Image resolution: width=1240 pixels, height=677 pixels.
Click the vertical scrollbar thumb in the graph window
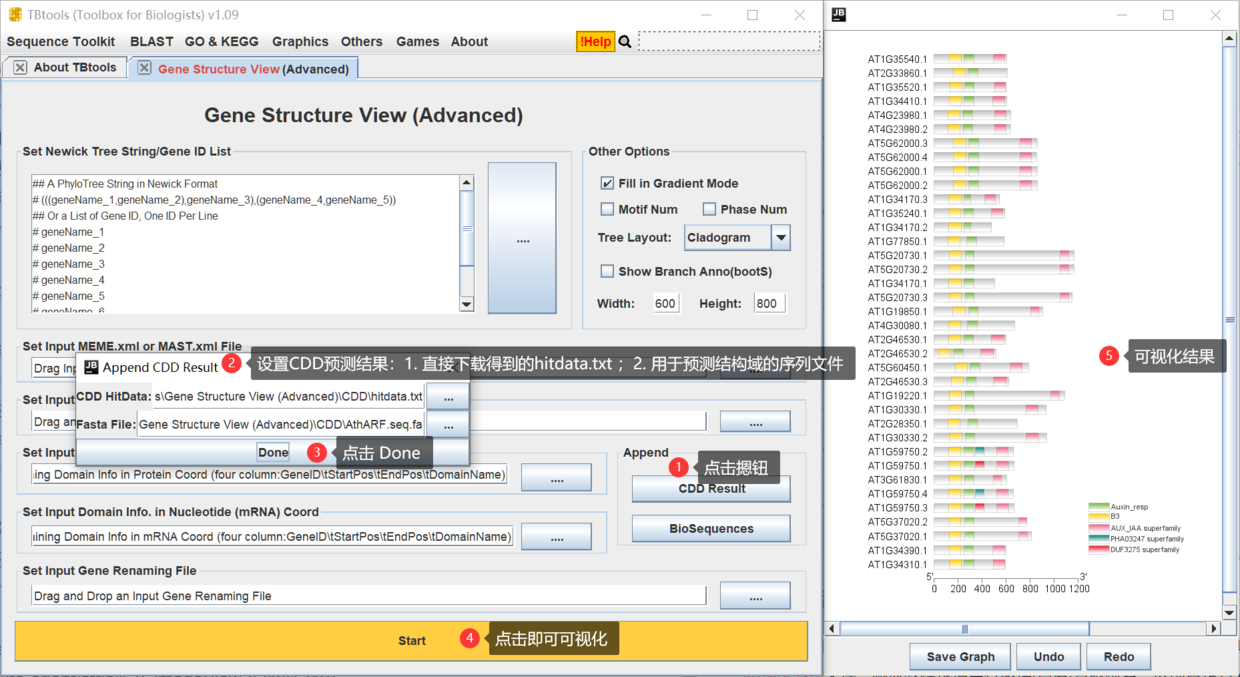pos(1230,320)
